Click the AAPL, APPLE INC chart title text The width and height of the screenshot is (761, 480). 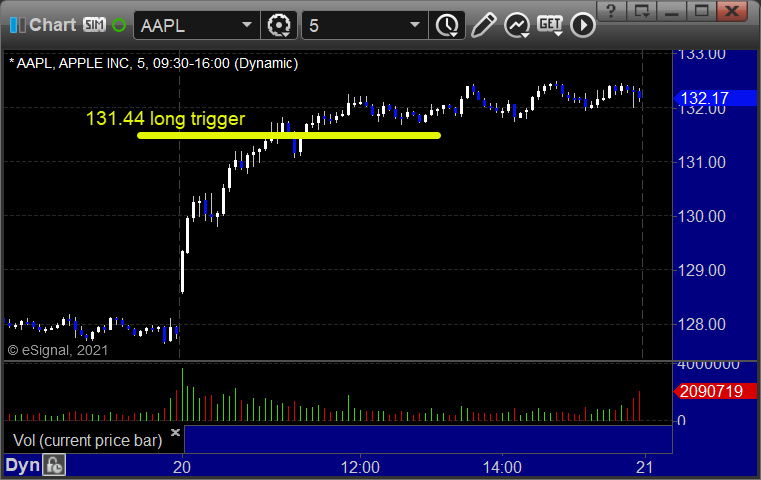pyautogui.click(x=153, y=64)
